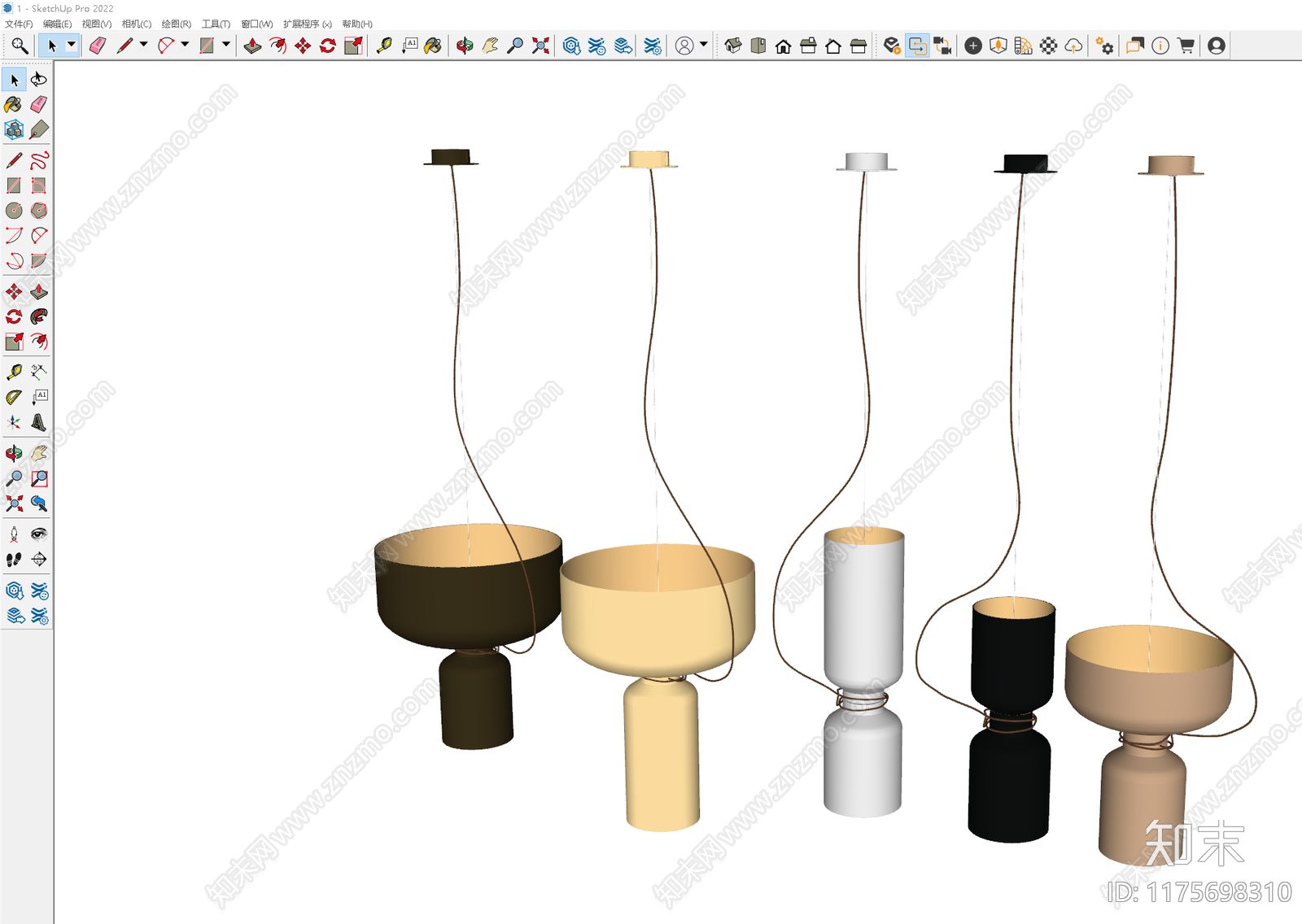
Task: Choose the Position Camera tool
Action: pyautogui.click(x=14, y=534)
